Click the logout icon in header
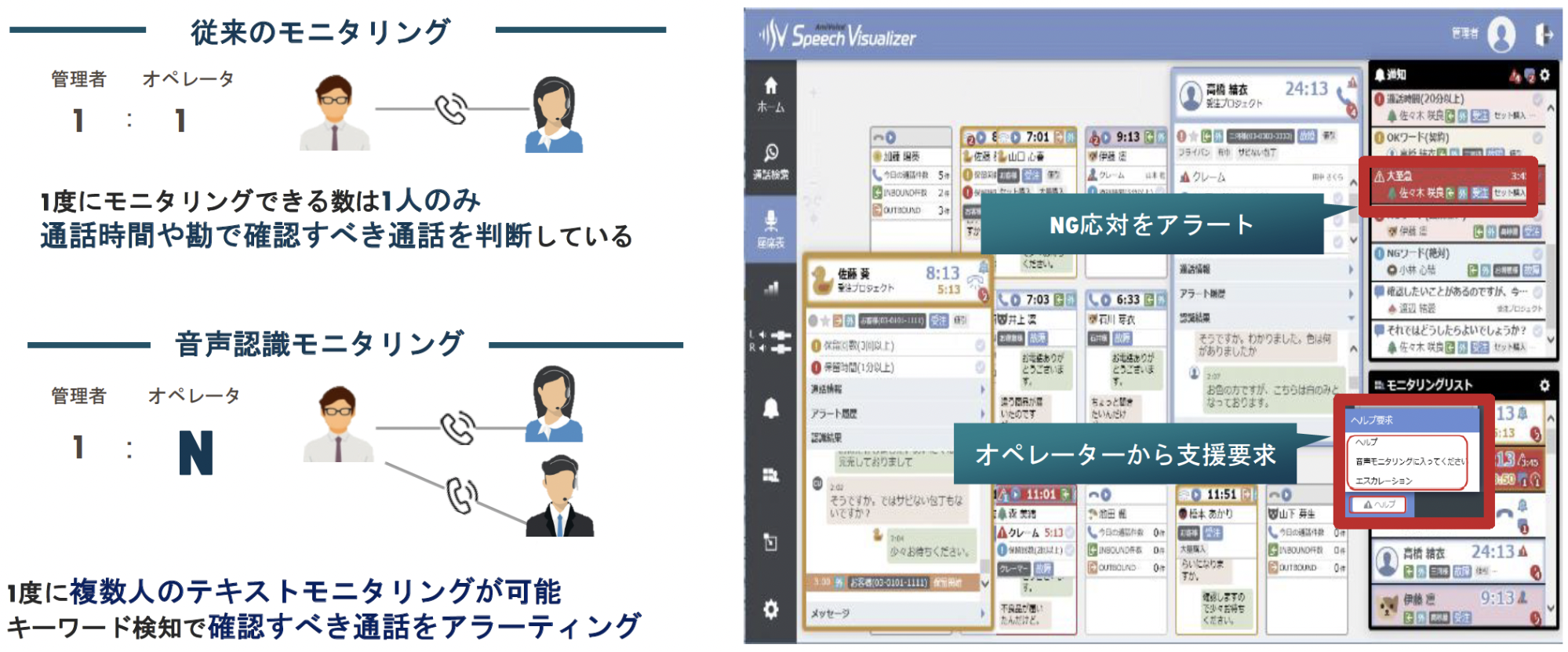Viewport: 1568px width, 652px height. (1543, 35)
